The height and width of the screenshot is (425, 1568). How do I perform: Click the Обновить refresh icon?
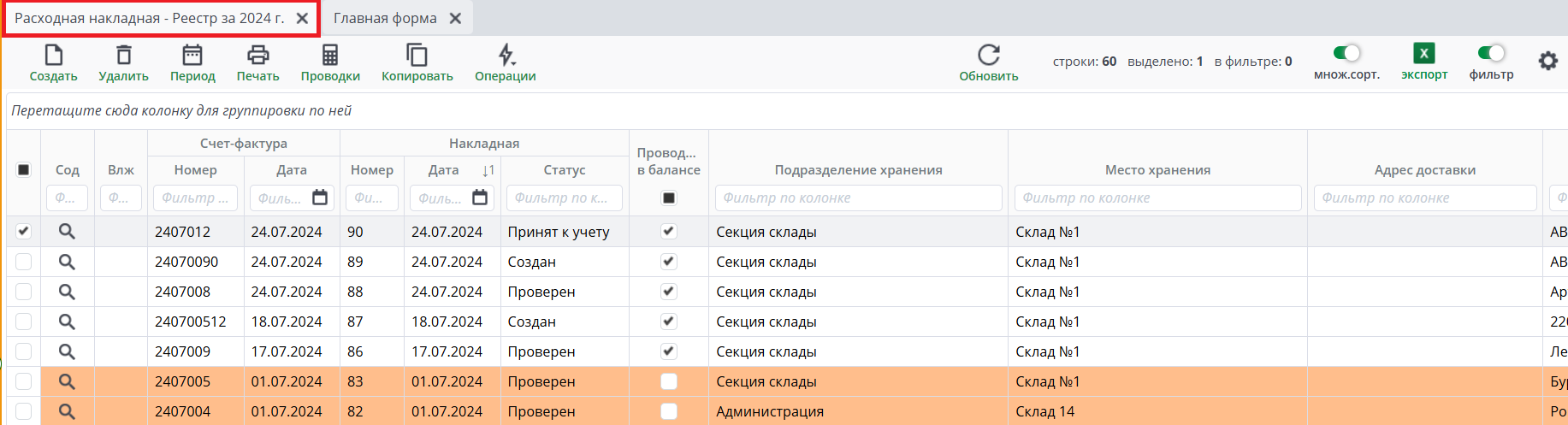(988, 56)
